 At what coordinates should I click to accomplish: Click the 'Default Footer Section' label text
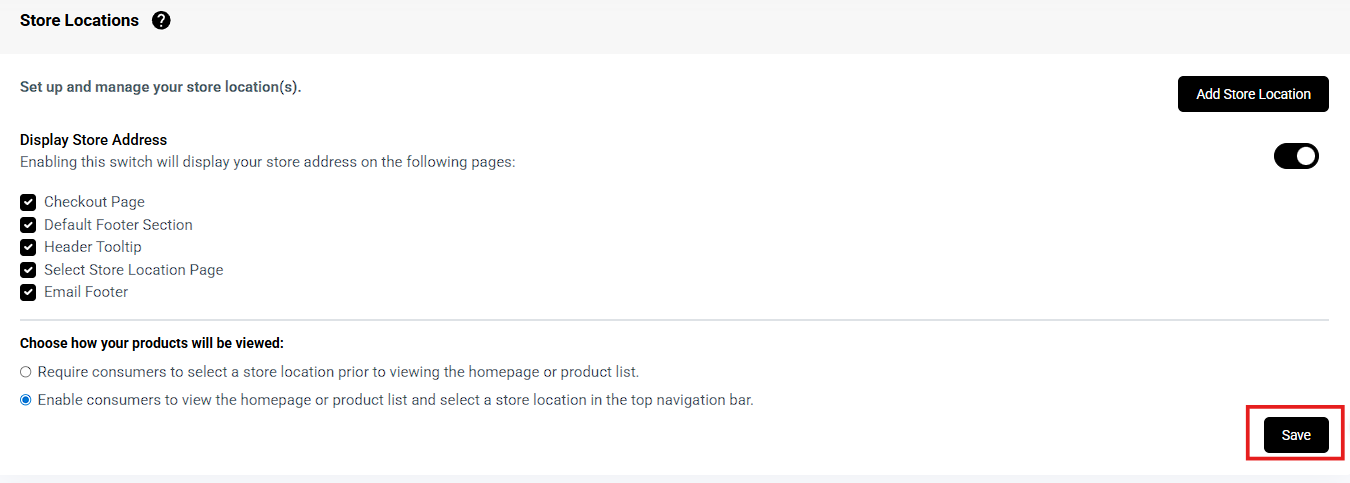coord(118,225)
